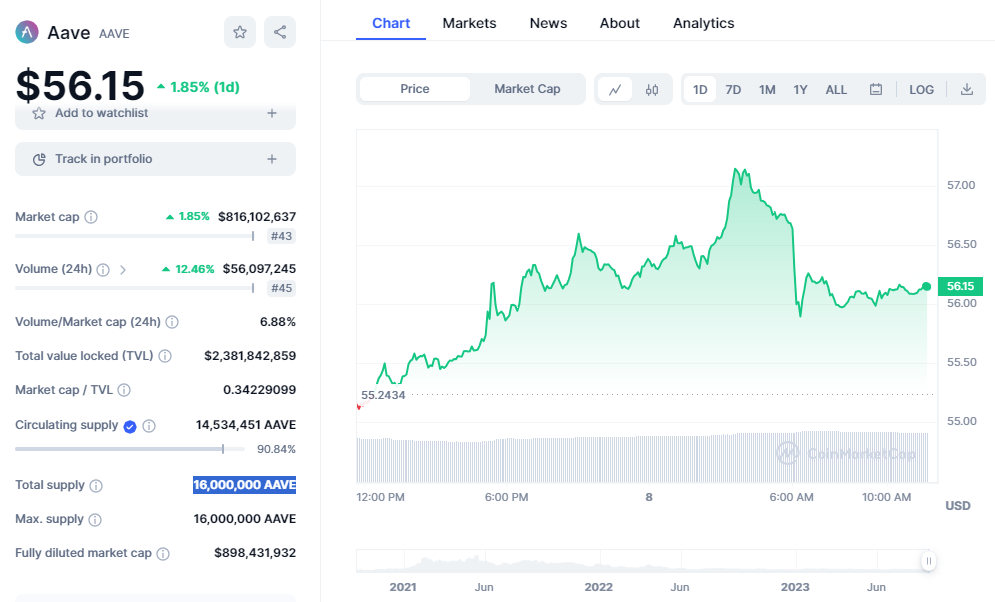Click the #45 volume rank badge
This screenshot has height=602, width=995.
[x=281, y=288]
